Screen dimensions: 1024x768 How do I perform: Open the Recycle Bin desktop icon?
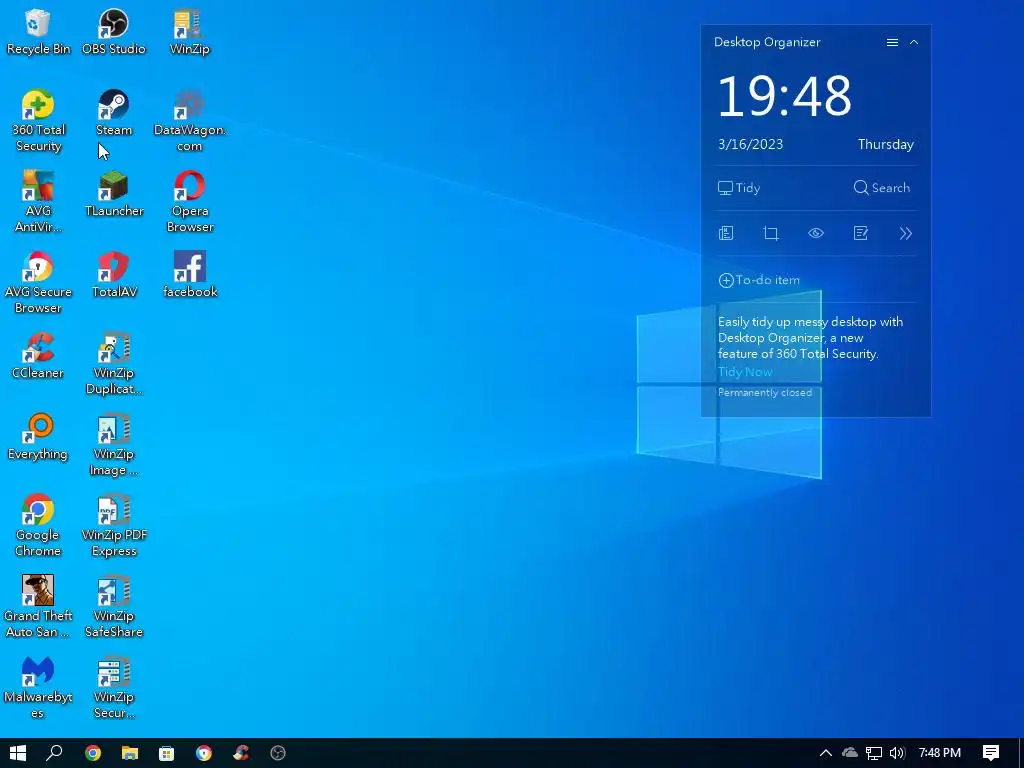pos(38,31)
